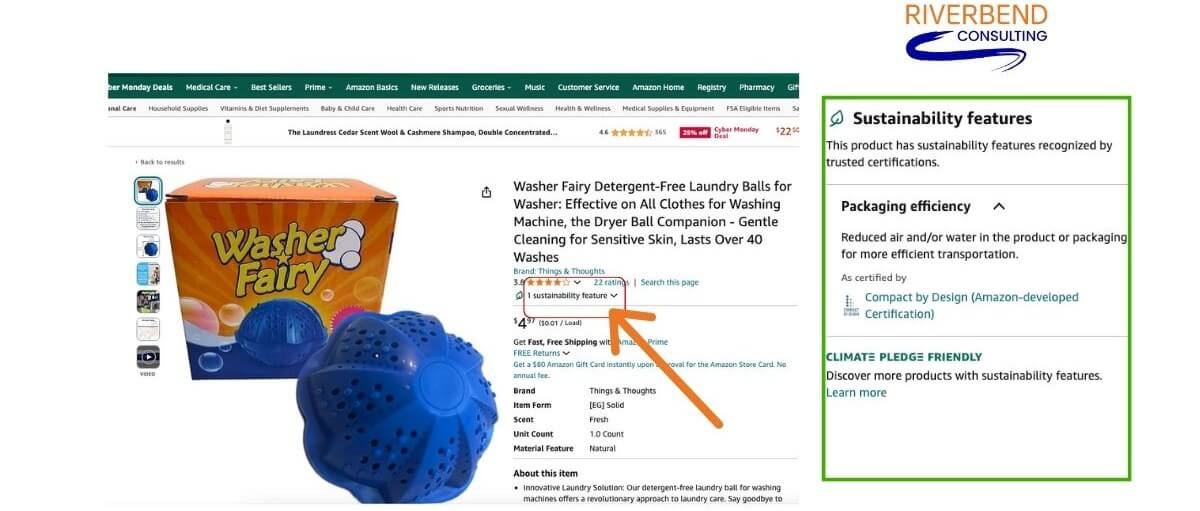Click the Riverbend Consulting logo
Viewport: 1200px width, 511px height.
click(x=975, y=35)
